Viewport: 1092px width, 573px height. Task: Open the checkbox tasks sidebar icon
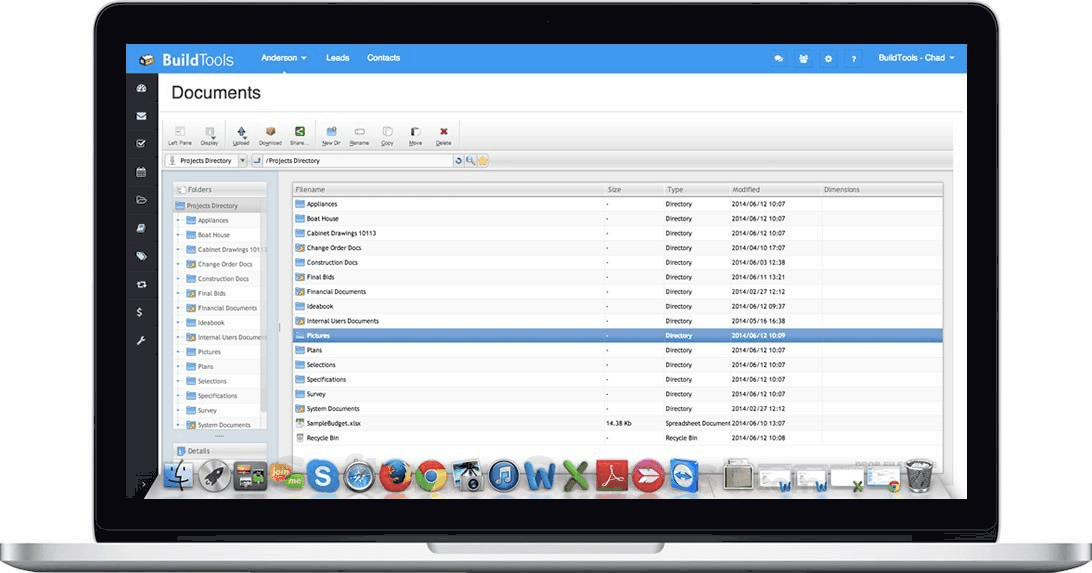(141, 143)
